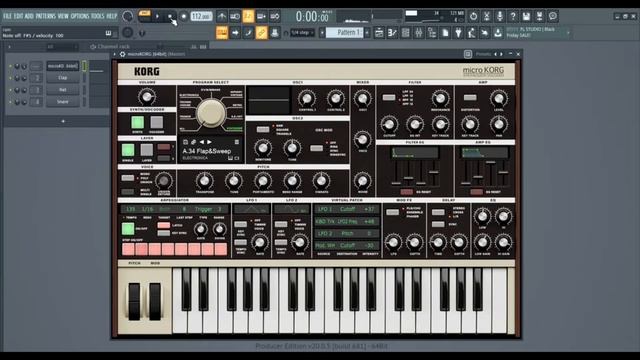Select the Clap channel button
The width and height of the screenshot is (640, 360).
tap(62, 78)
